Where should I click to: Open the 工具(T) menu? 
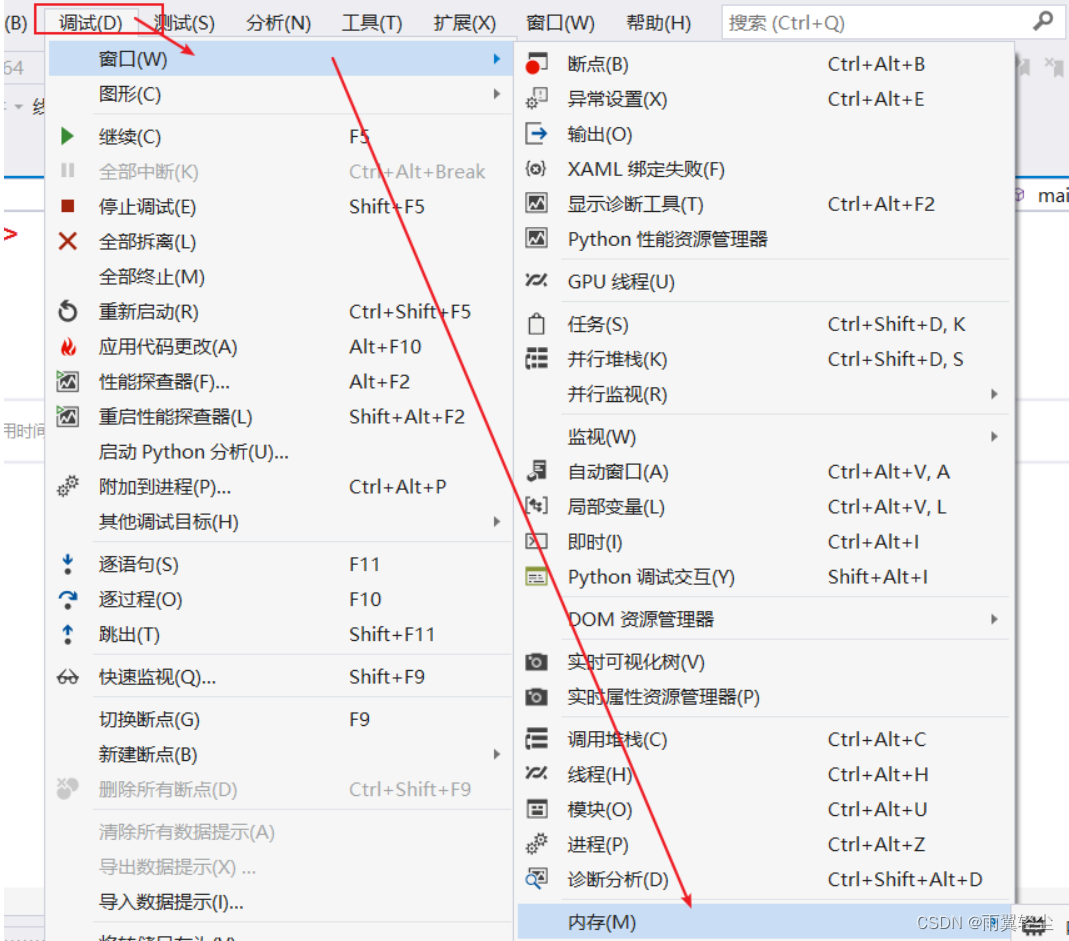371,22
